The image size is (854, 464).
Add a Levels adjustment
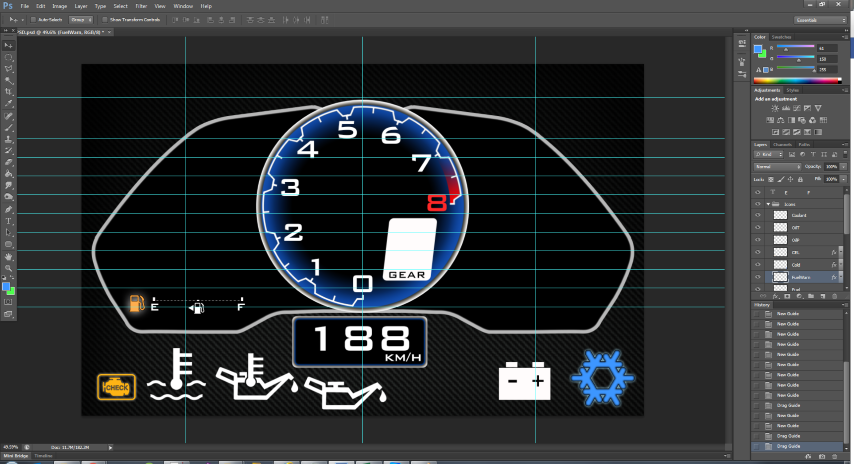pyautogui.click(x=786, y=108)
